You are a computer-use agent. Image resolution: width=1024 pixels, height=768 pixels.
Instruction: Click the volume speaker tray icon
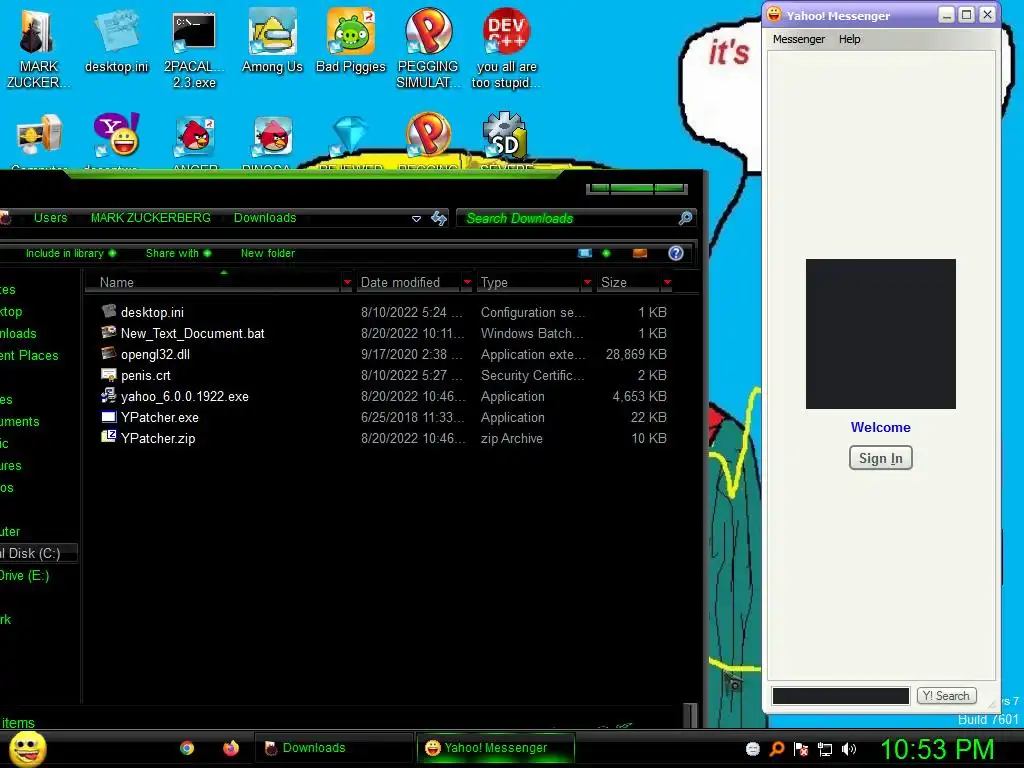click(x=849, y=749)
